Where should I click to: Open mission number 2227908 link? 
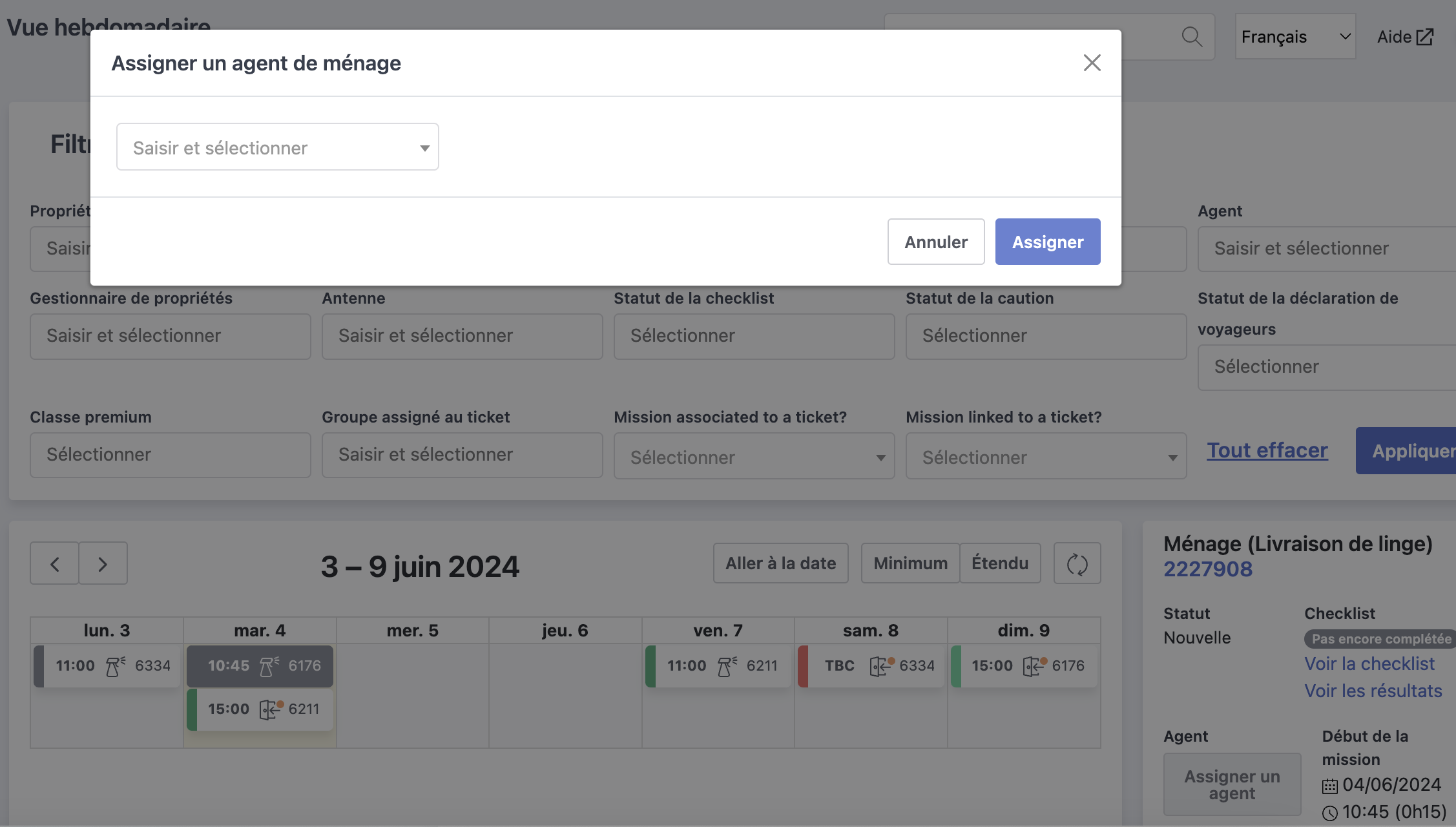[x=1208, y=569]
